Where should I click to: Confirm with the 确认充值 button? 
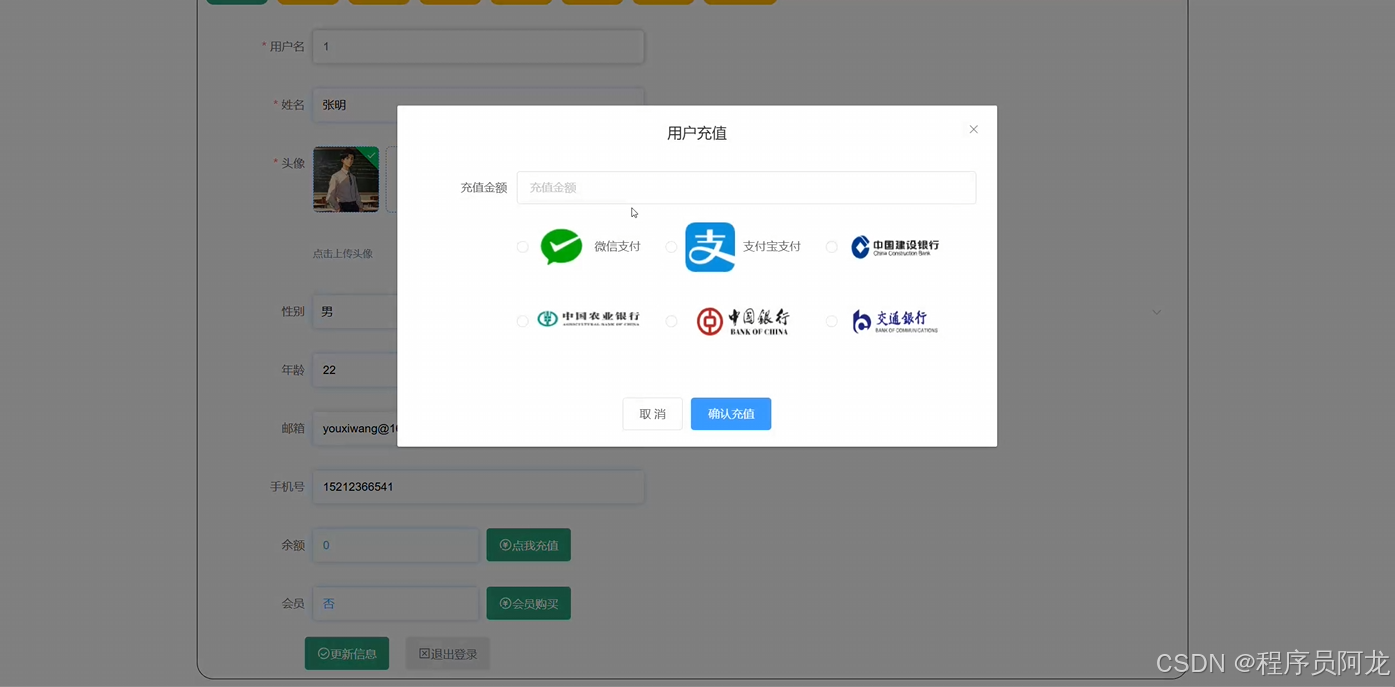(731, 414)
